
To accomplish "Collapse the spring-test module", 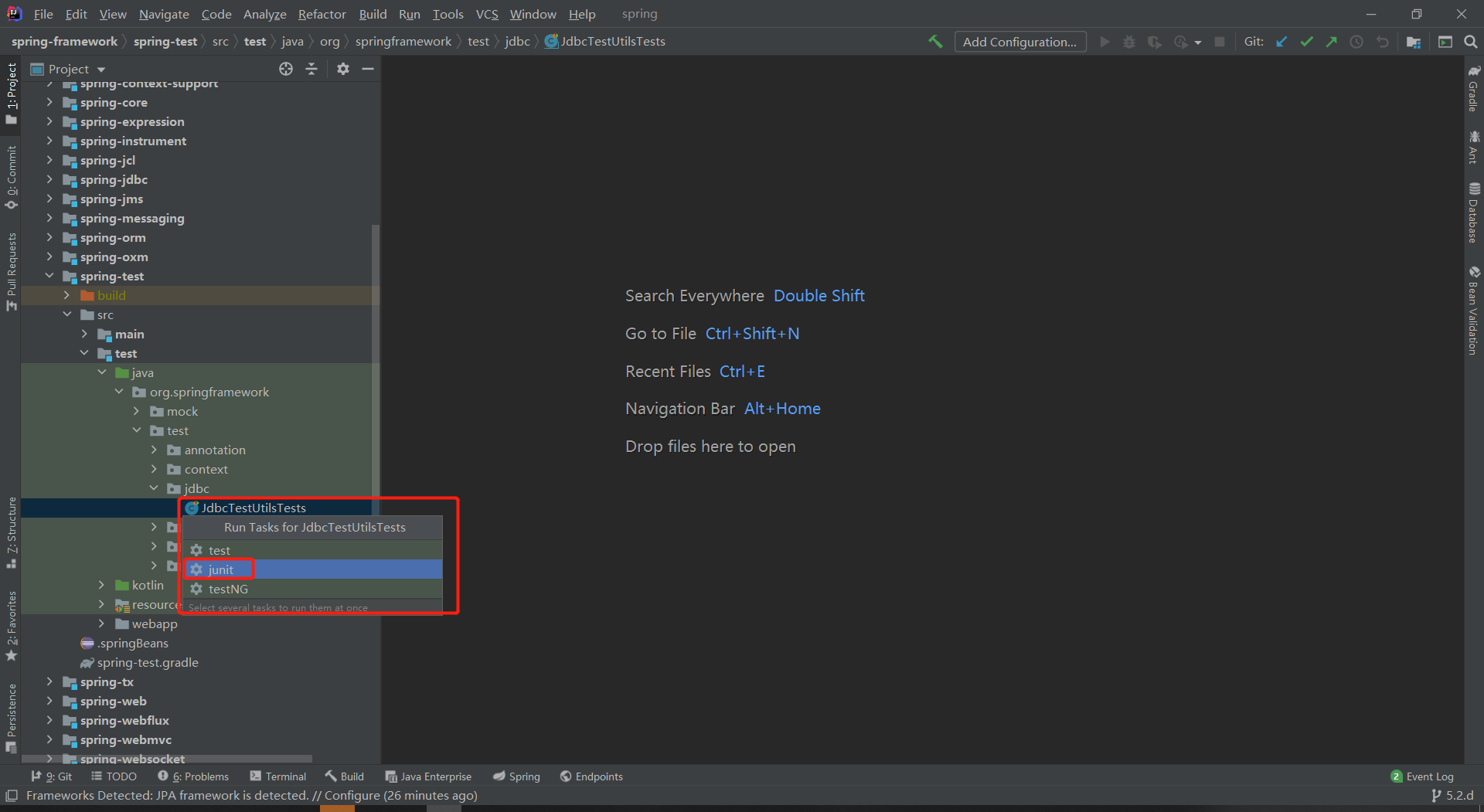I will 49,276.
